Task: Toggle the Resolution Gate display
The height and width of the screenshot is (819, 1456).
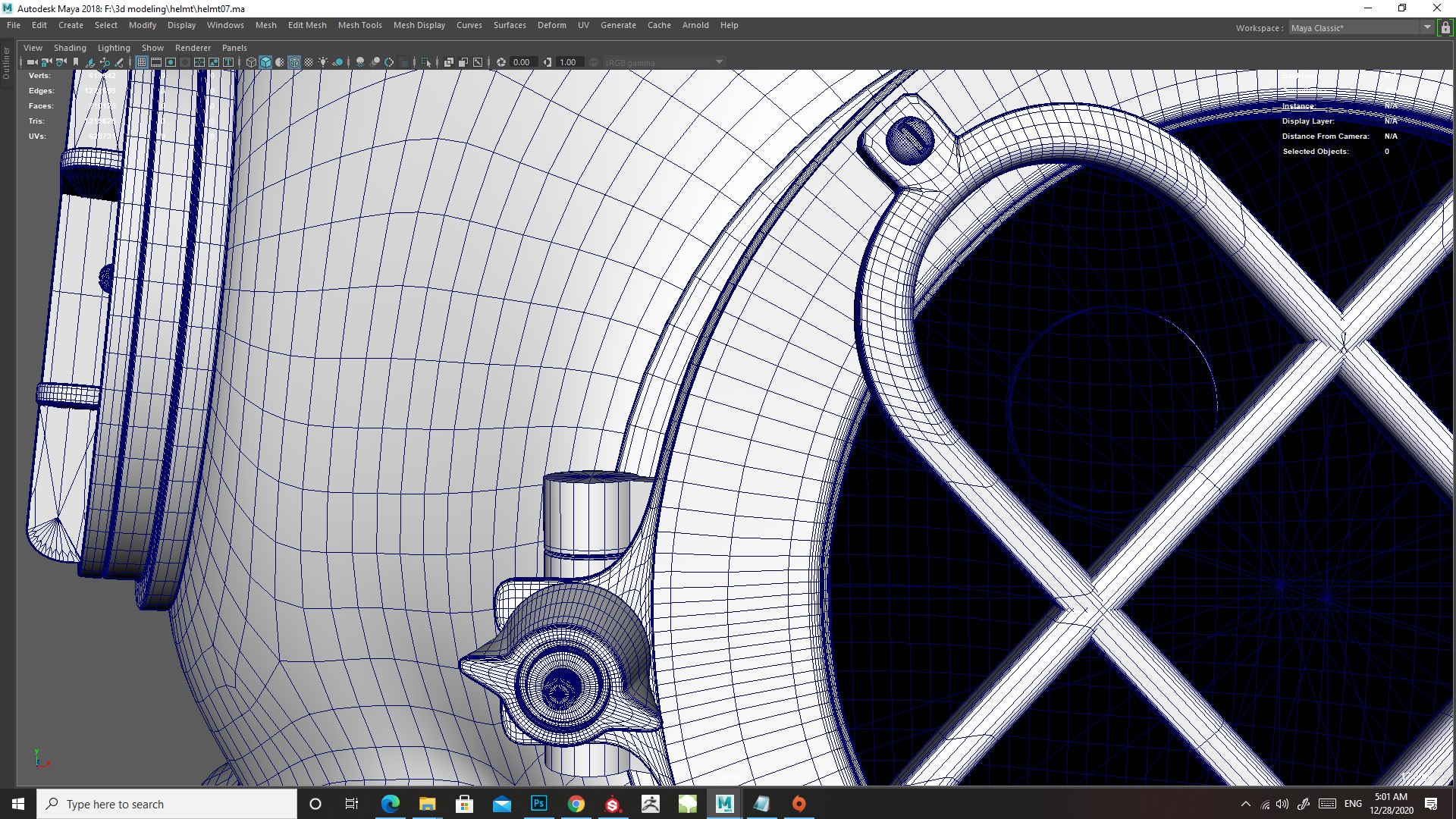Action: [171, 62]
